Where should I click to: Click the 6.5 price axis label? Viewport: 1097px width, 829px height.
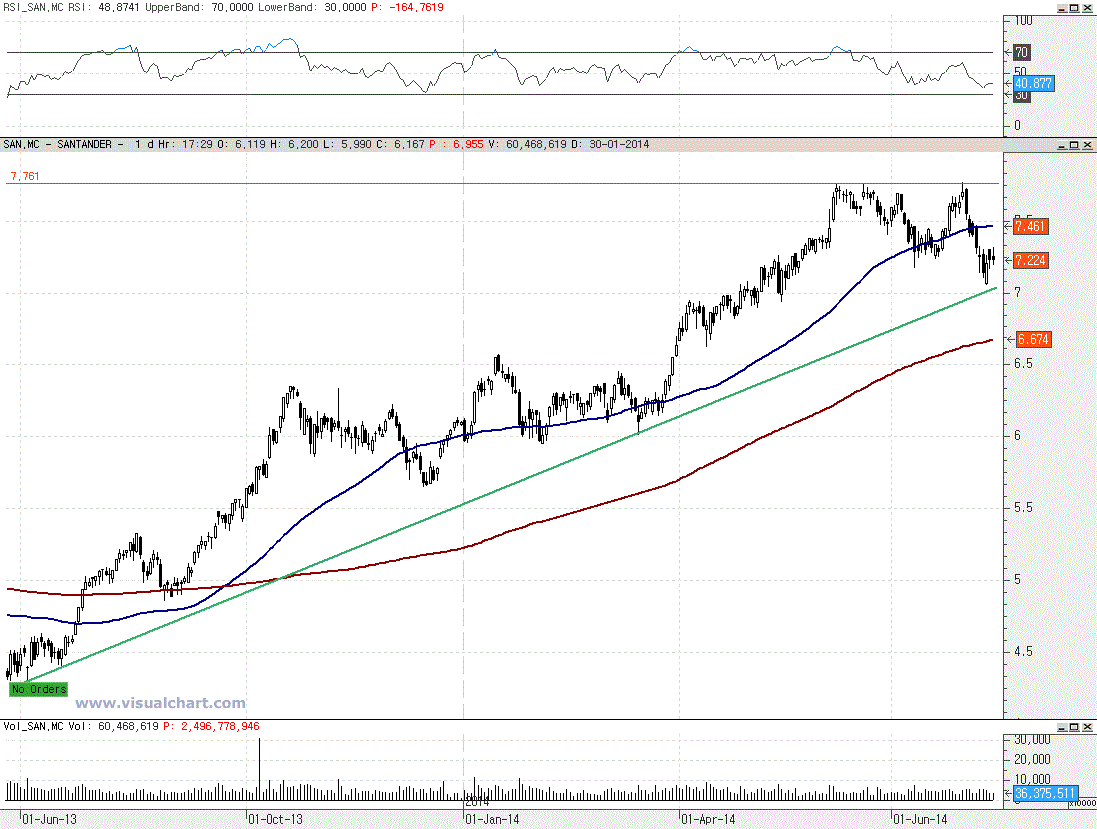[1023, 364]
